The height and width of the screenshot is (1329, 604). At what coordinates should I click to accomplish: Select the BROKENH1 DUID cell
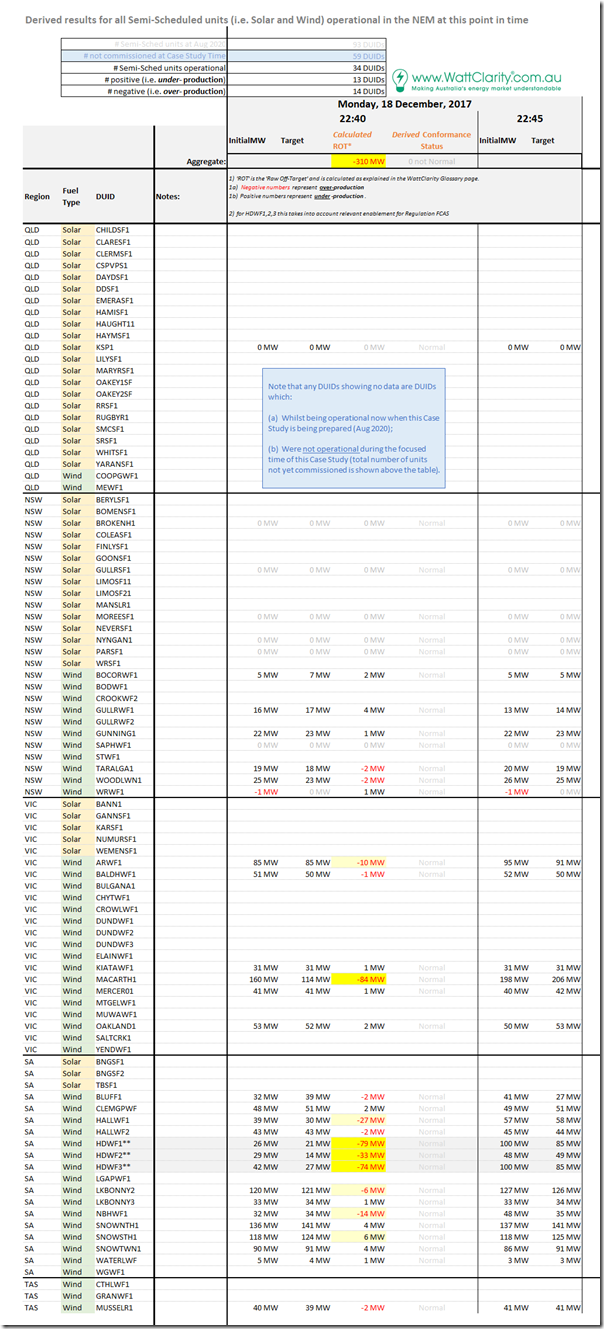(x=115, y=523)
